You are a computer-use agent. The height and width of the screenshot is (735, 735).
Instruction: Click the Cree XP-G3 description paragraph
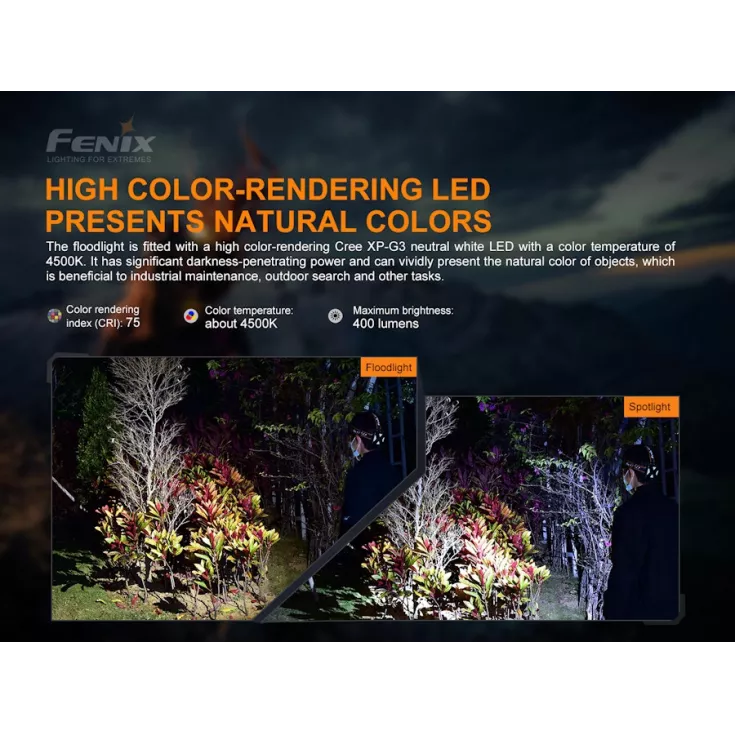click(x=360, y=261)
